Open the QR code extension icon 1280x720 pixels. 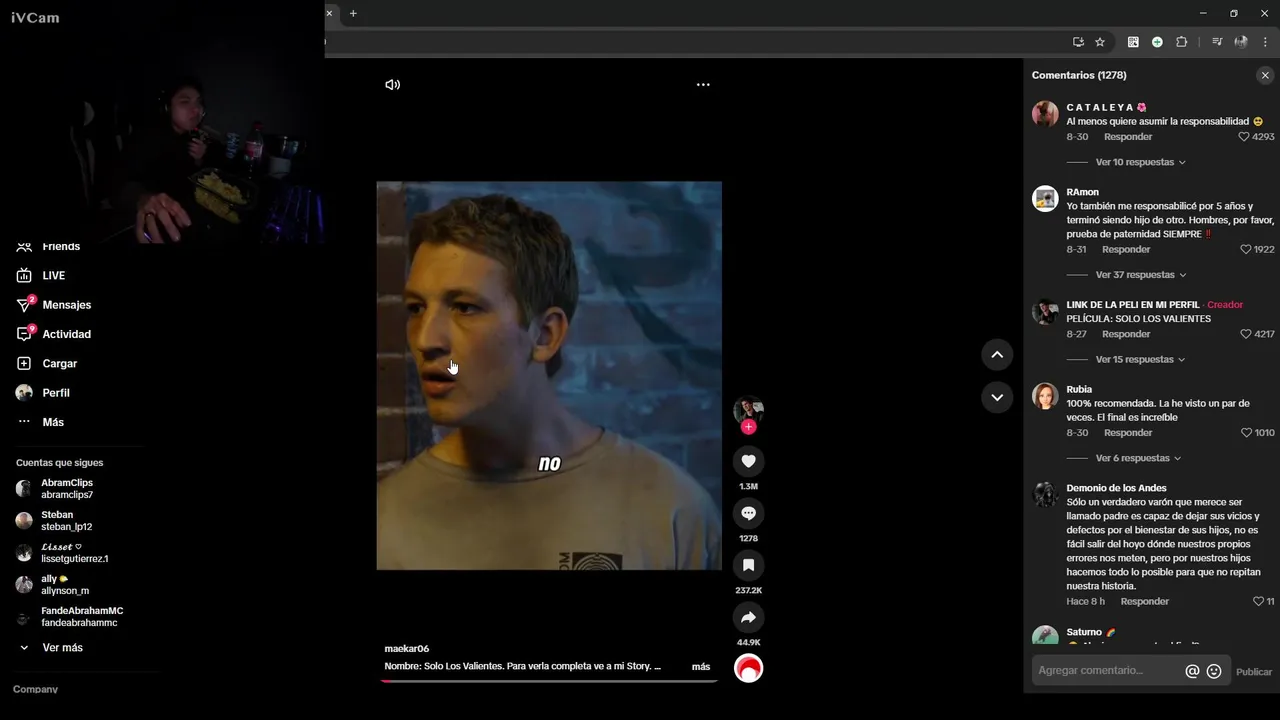pos(1133,42)
